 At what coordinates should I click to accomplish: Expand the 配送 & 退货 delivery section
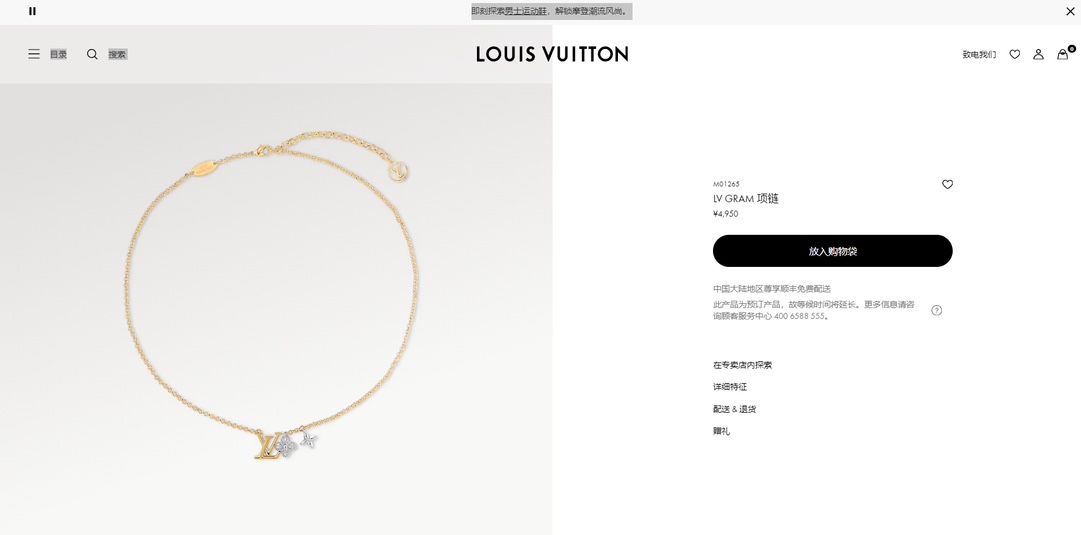[x=734, y=410]
